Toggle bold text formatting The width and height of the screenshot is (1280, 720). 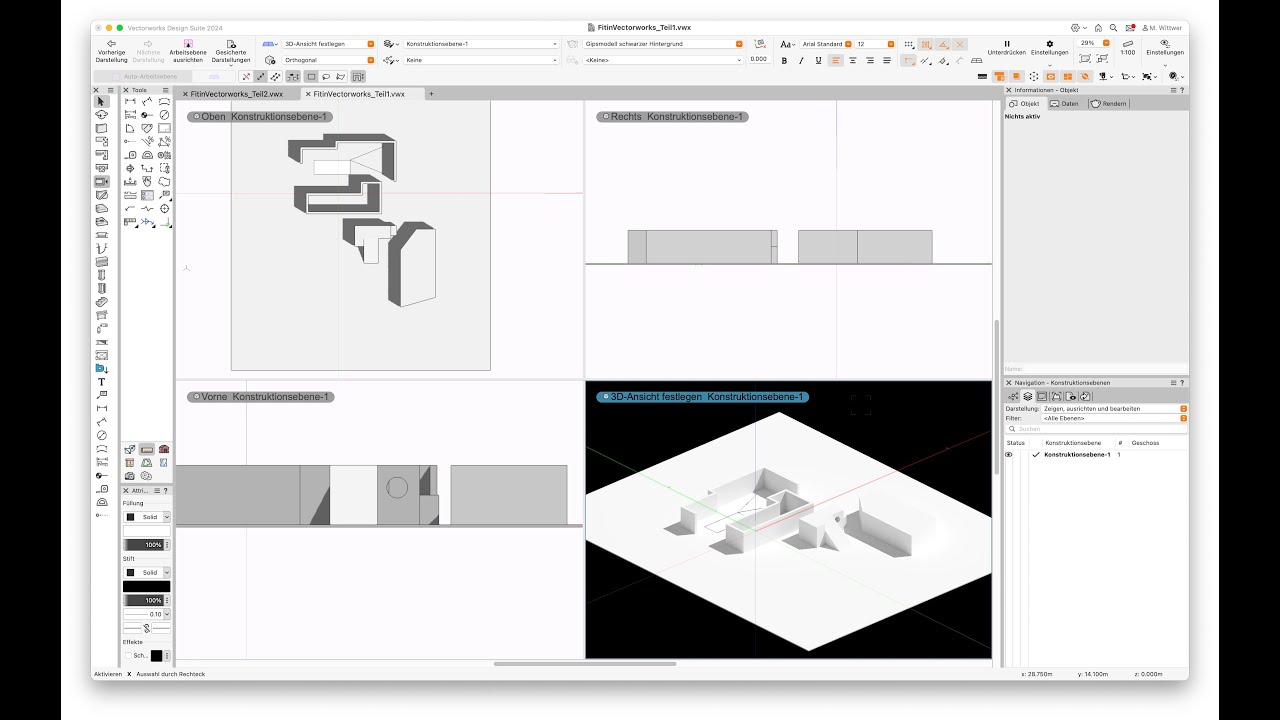click(x=784, y=60)
